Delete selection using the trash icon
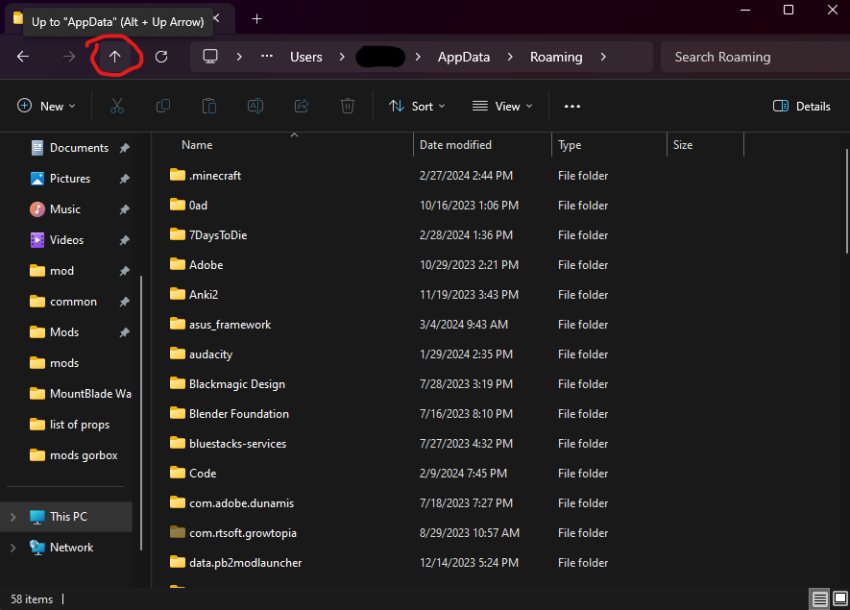 (x=346, y=106)
